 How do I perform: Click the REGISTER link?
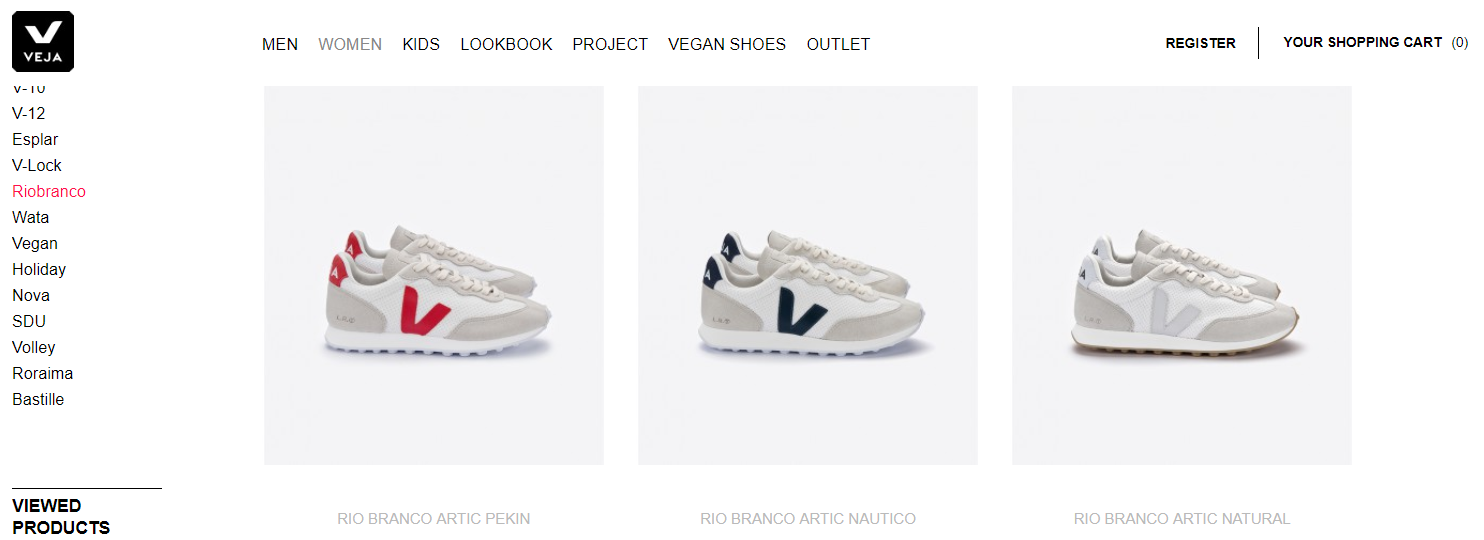tap(1200, 43)
